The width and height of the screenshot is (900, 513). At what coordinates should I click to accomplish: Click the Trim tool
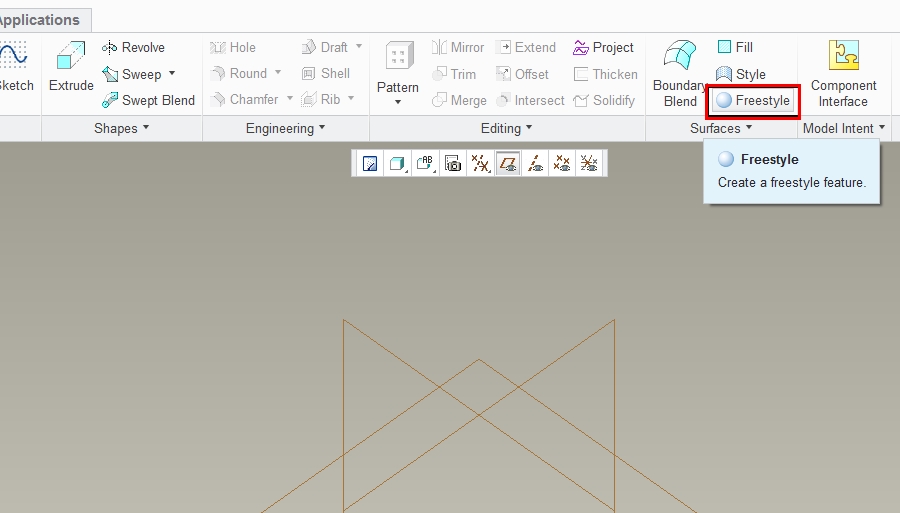click(453, 75)
